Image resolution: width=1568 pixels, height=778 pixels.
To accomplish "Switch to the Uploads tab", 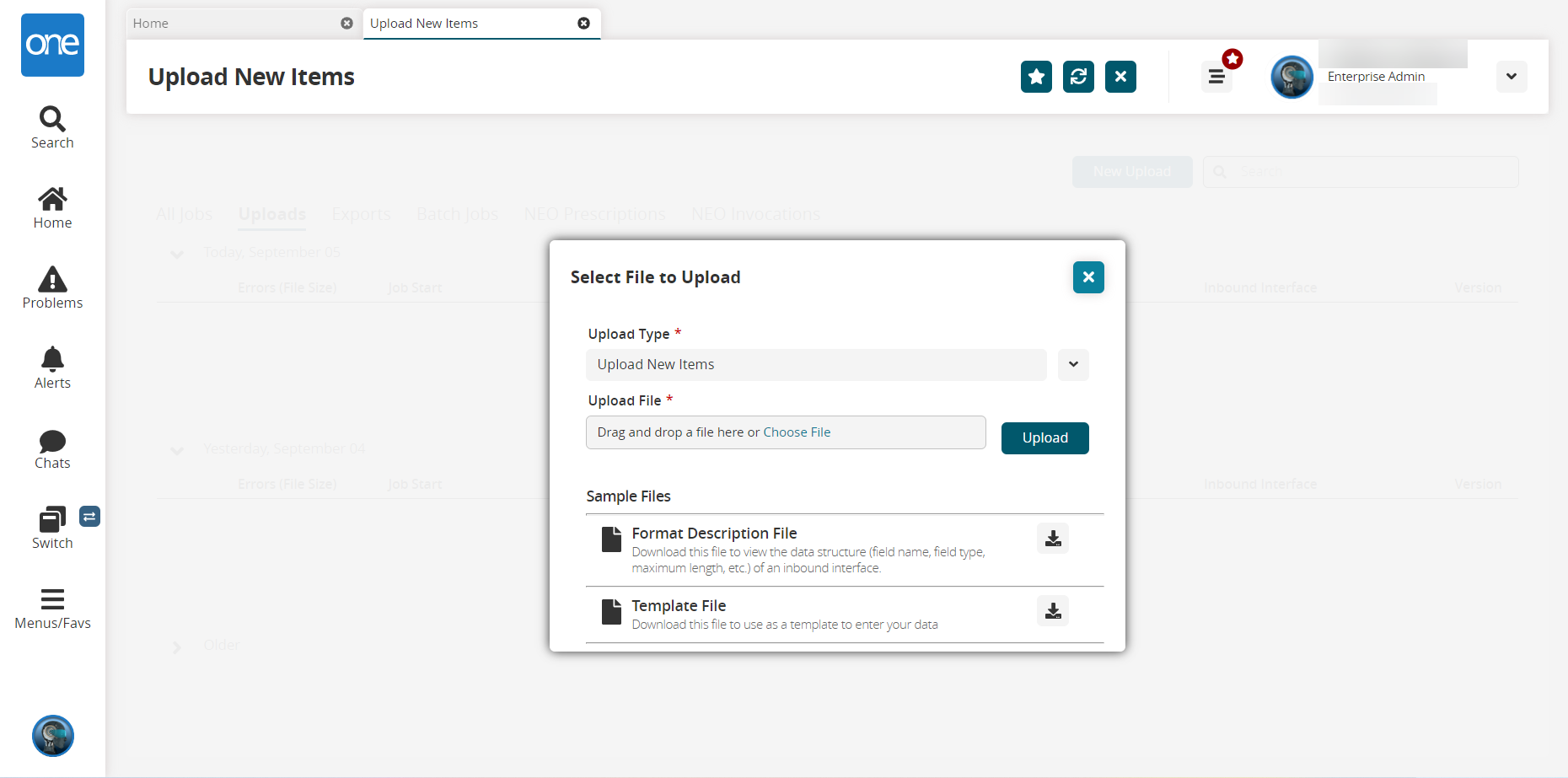I will 272,214.
